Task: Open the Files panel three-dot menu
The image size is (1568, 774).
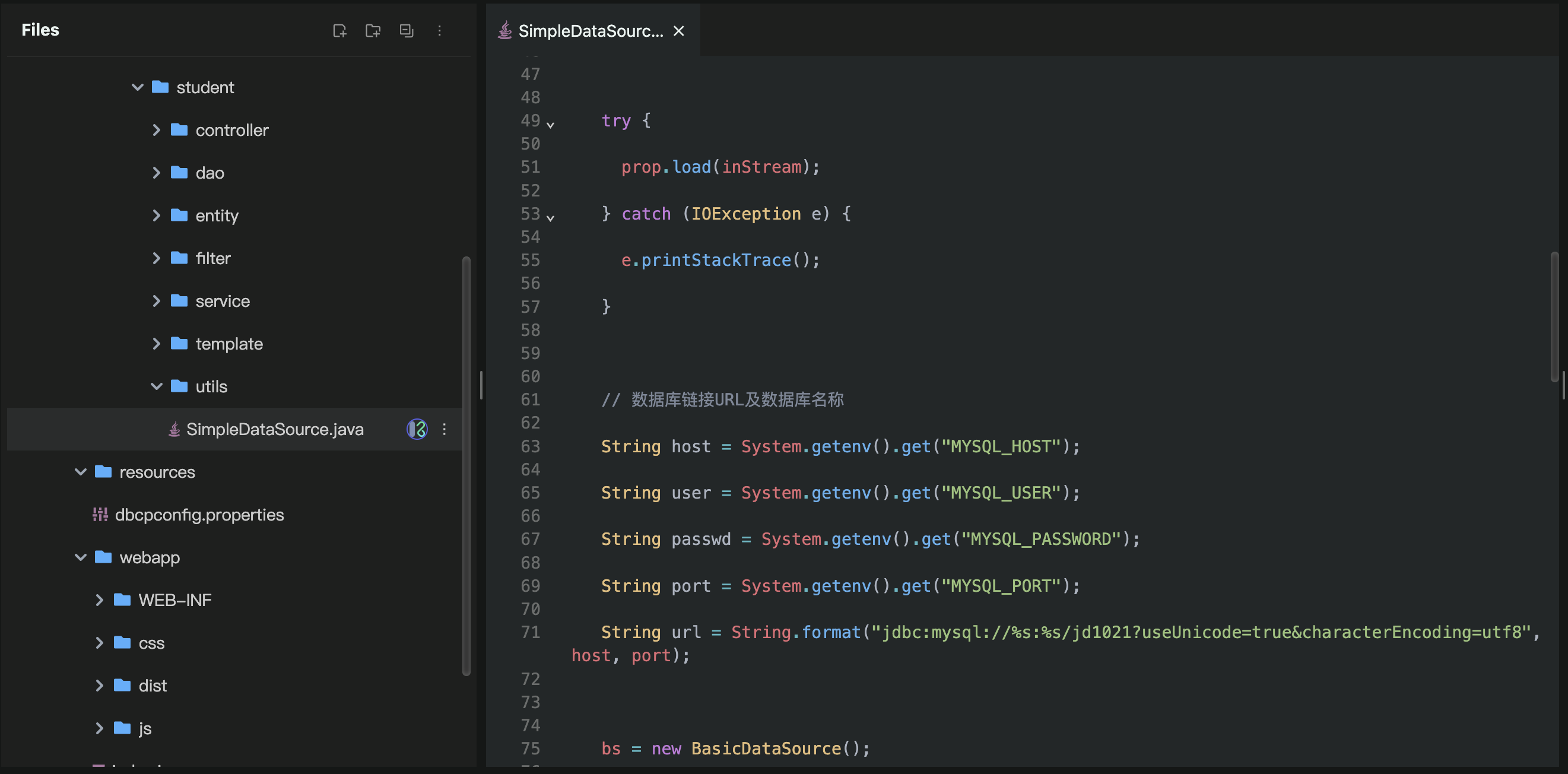Action: click(439, 30)
